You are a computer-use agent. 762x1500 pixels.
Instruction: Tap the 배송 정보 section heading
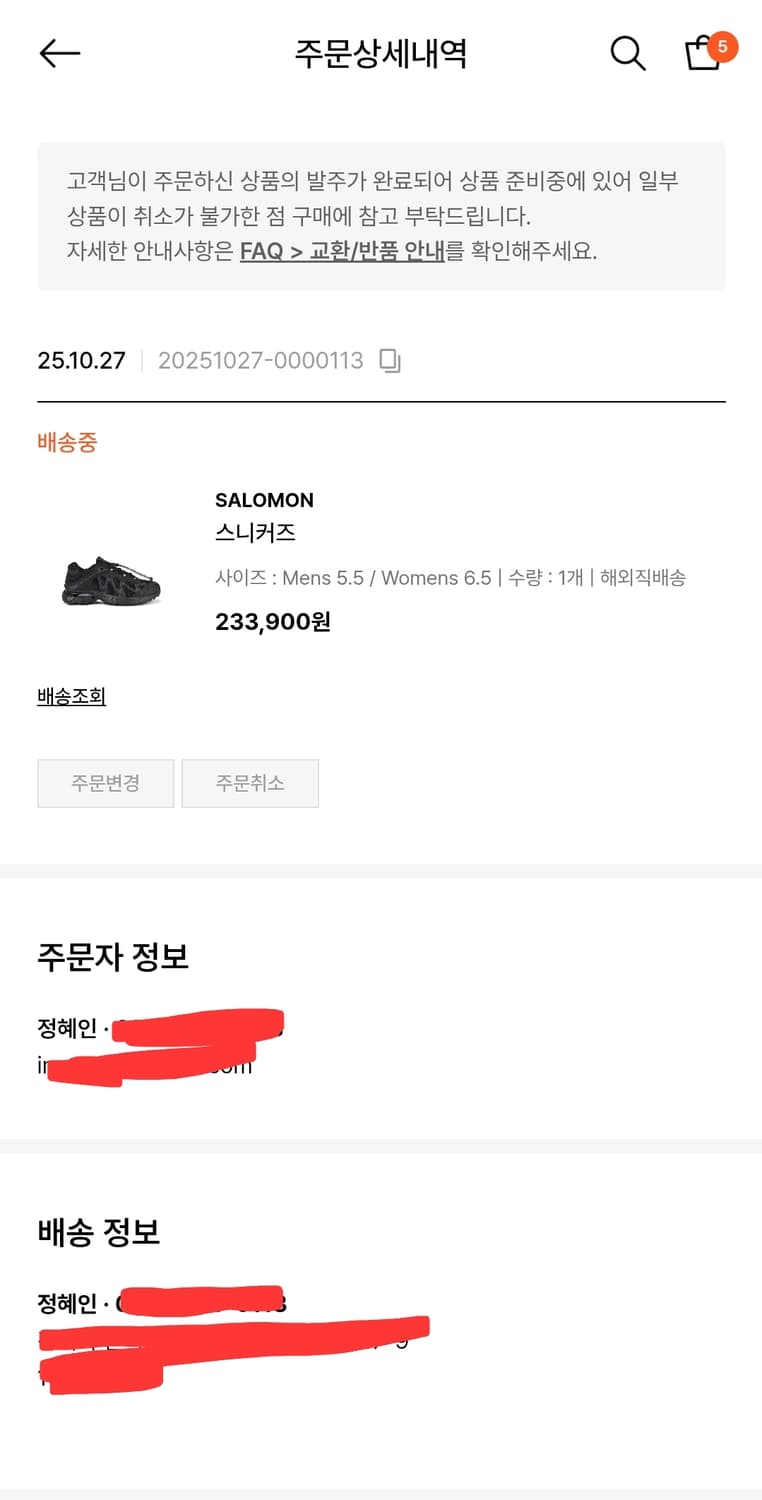pos(98,1232)
